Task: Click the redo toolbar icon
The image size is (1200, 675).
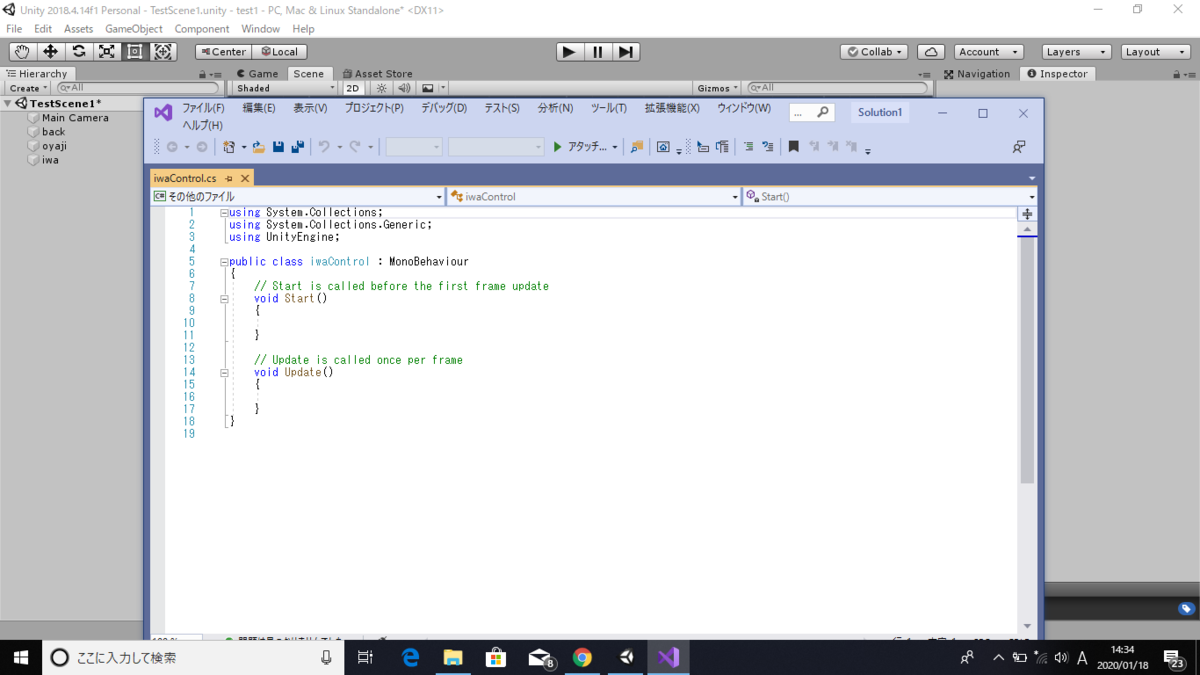Action: tap(355, 147)
